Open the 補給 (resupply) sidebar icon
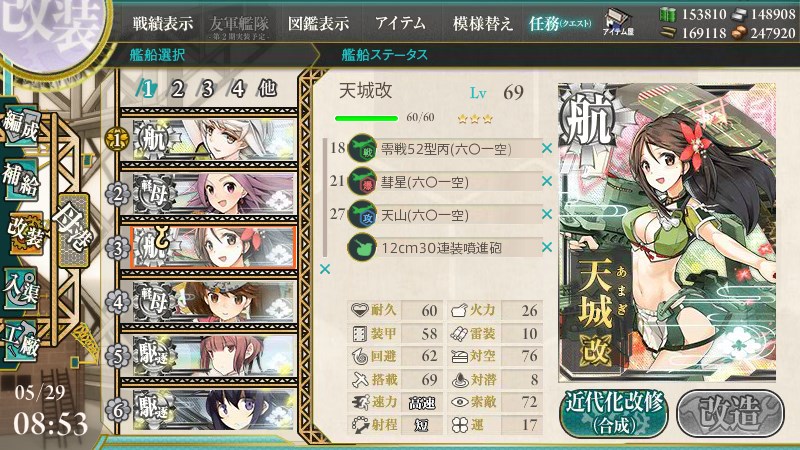 click(20, 180)
